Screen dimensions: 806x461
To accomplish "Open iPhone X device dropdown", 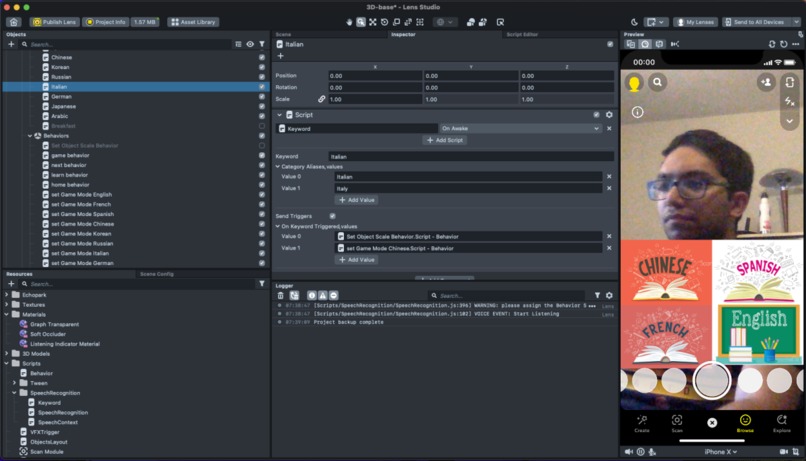I will (x=720, y=452).
